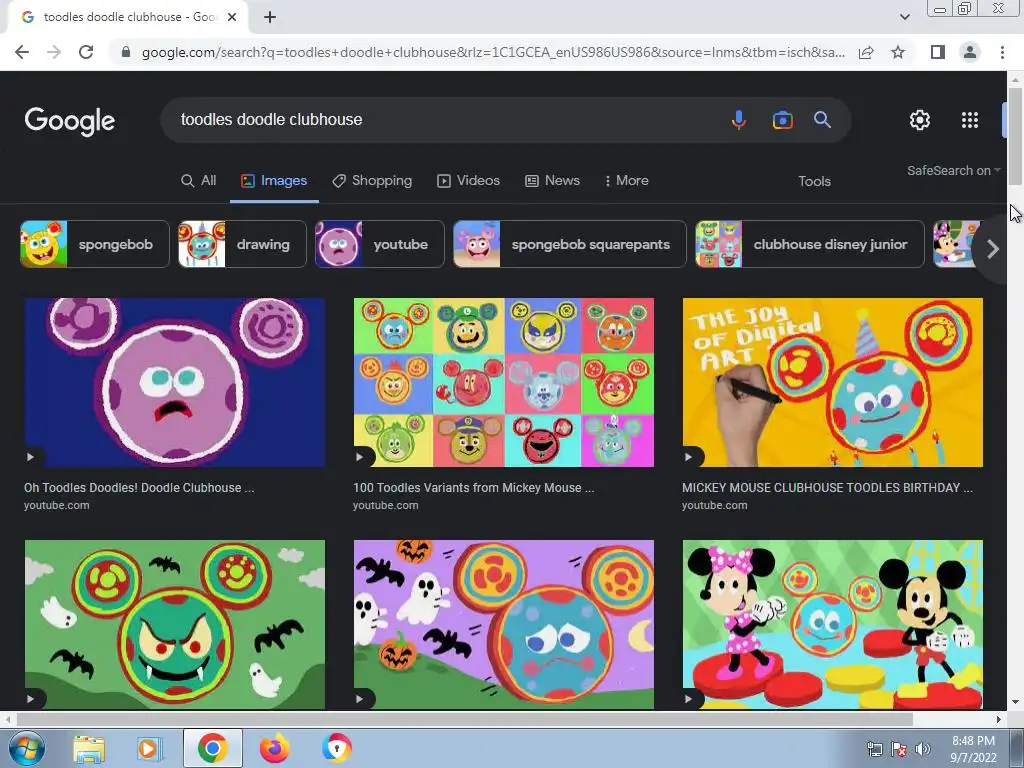Switch to Shopping results

click(372, 181)
